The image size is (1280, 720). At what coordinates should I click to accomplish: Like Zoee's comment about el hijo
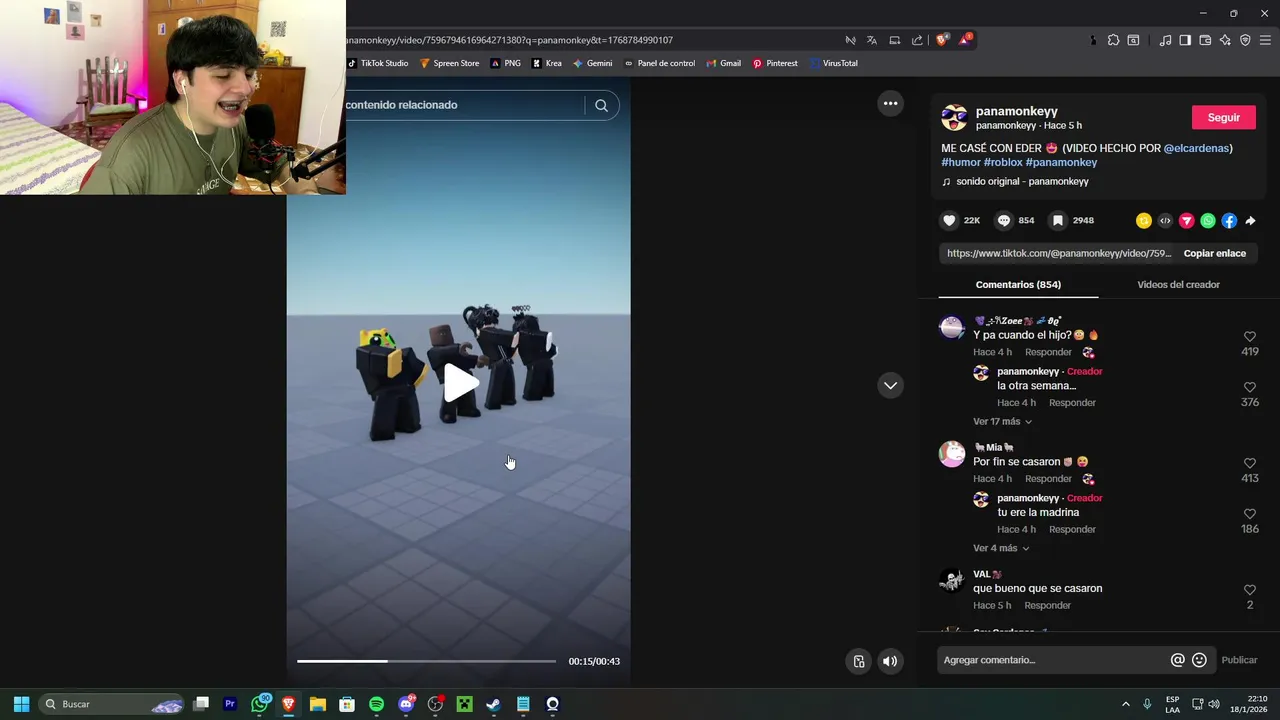click(x=1249, y=337)
